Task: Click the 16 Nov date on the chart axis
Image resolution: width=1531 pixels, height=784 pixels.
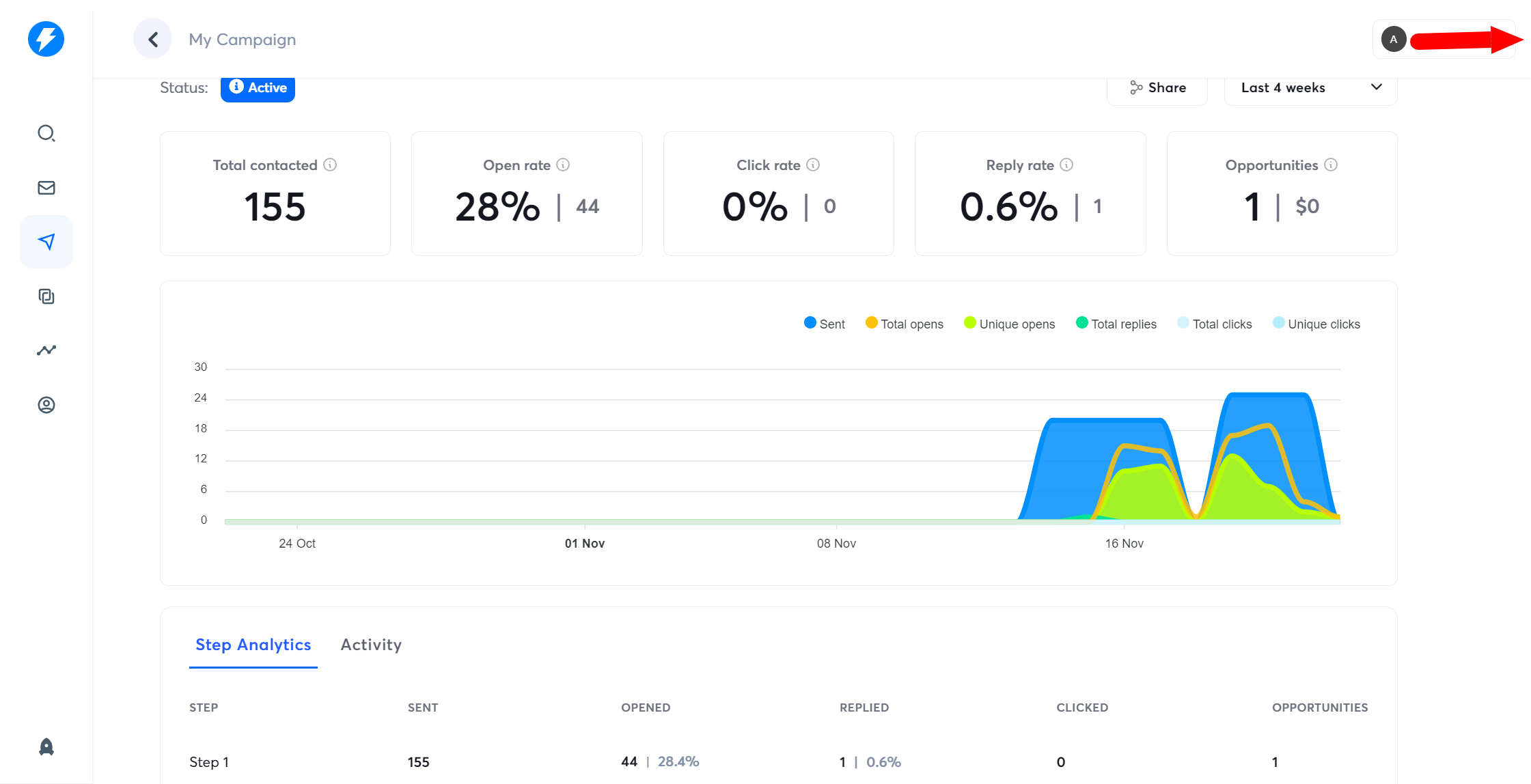Action: coord(1125,544)
